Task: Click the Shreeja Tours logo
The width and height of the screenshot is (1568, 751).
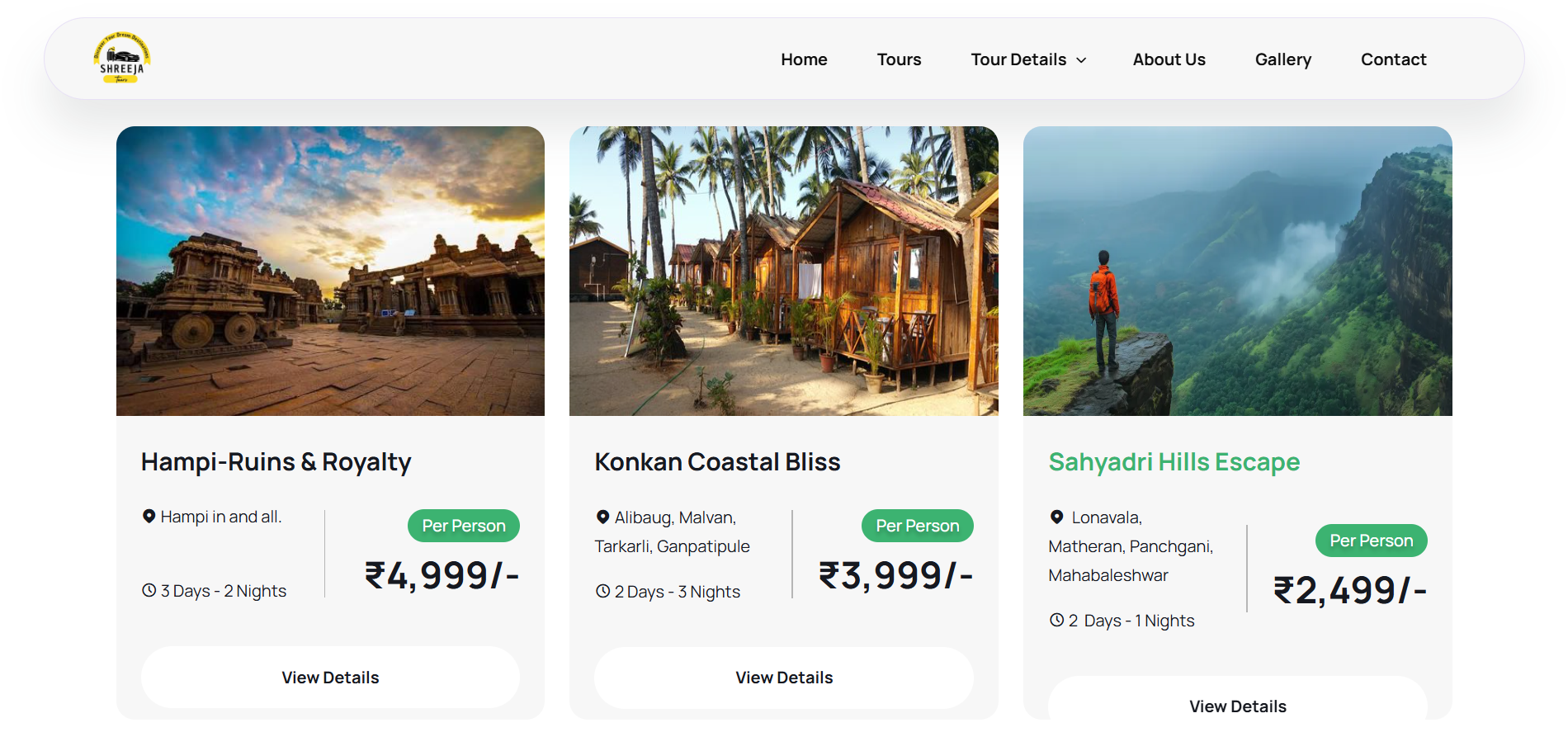Action: (121, 59)
